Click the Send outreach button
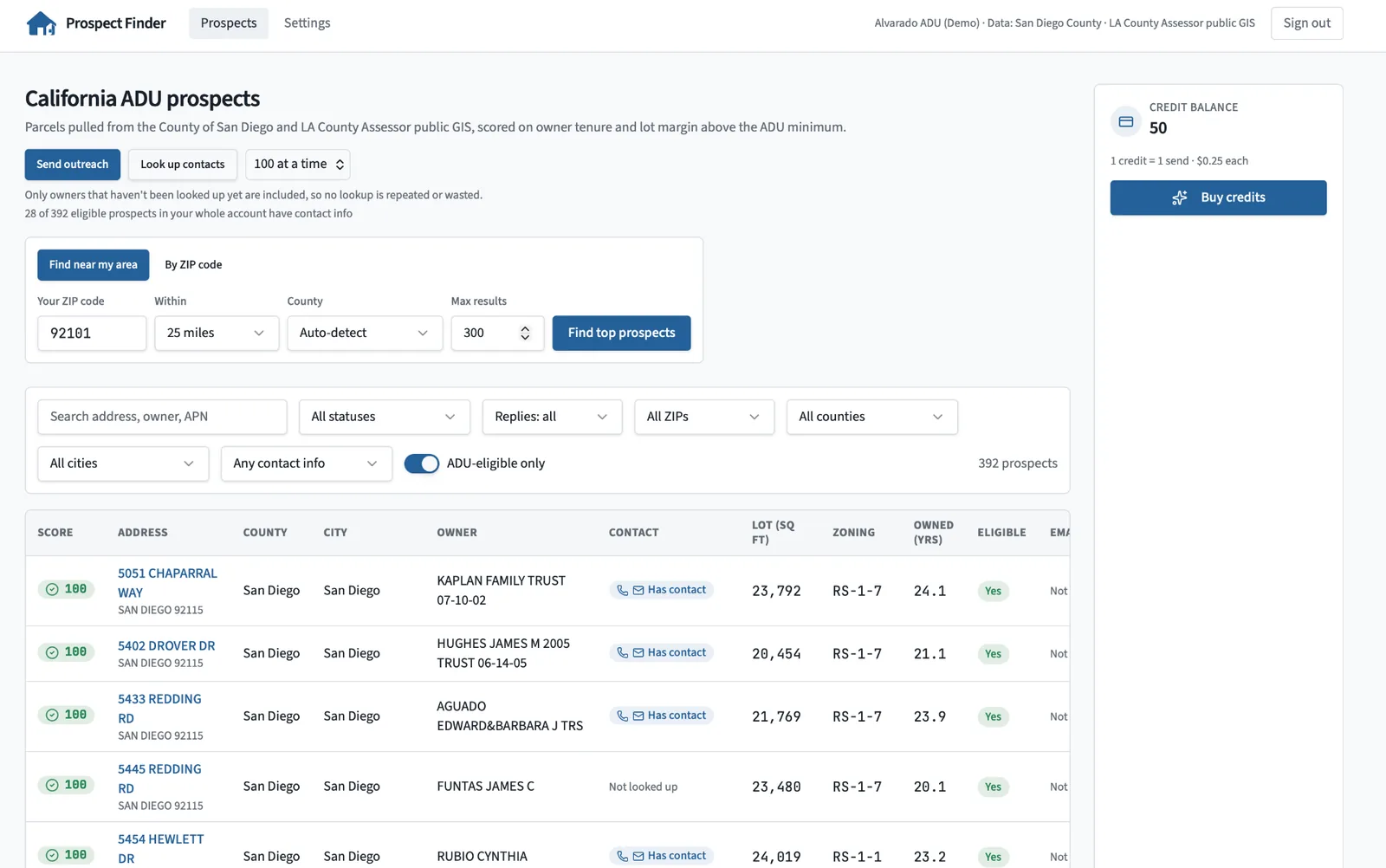Image resolution: width=1386 pixels, height=868 pixels. (x=73, y=165)
